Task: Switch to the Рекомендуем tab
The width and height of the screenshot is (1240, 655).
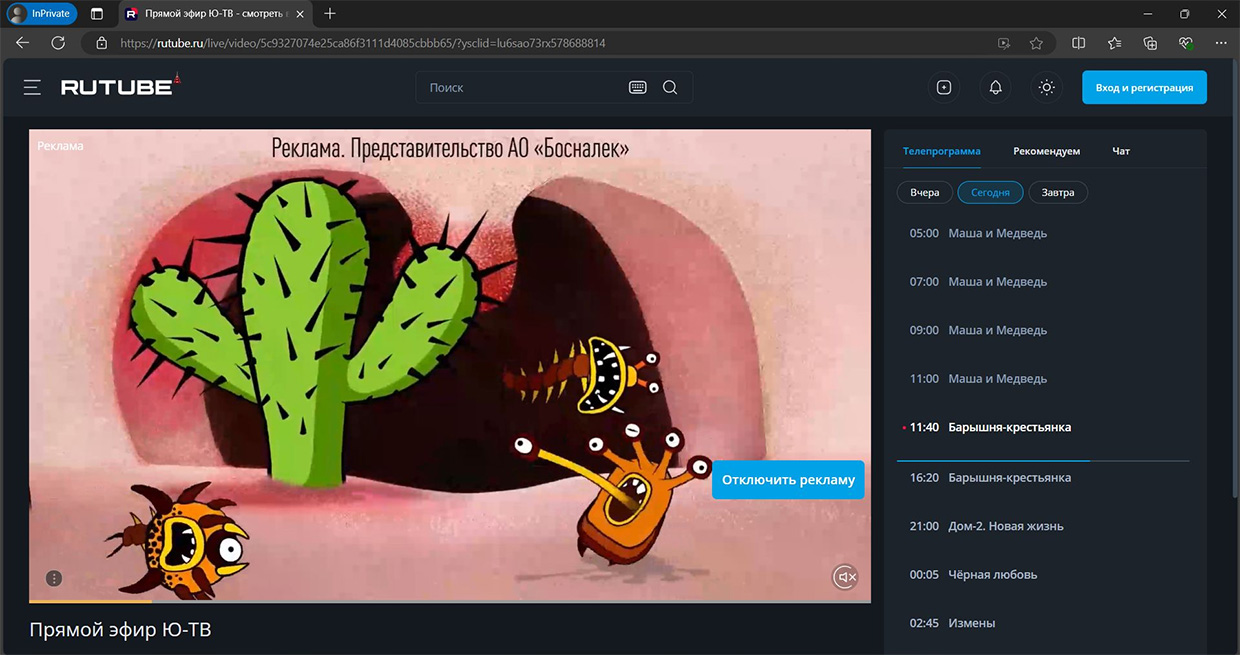Action: tap(1046, 151)
